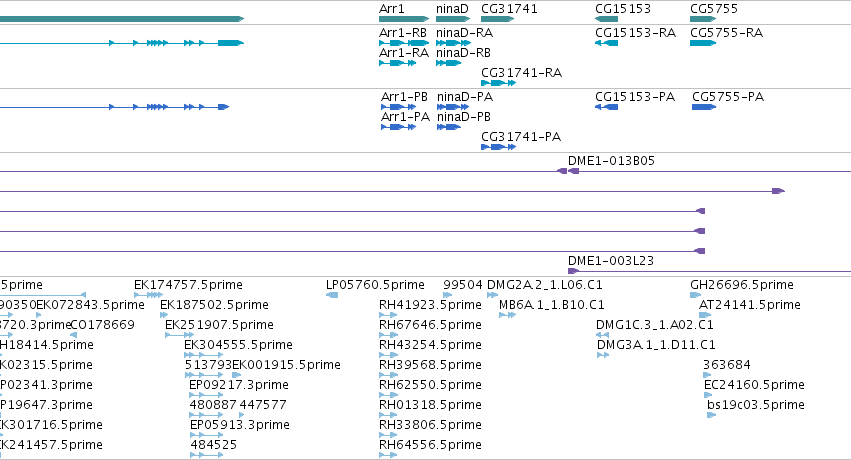Select the CG15153 gene arrow

pyautogui.click(x=606, y=19)
